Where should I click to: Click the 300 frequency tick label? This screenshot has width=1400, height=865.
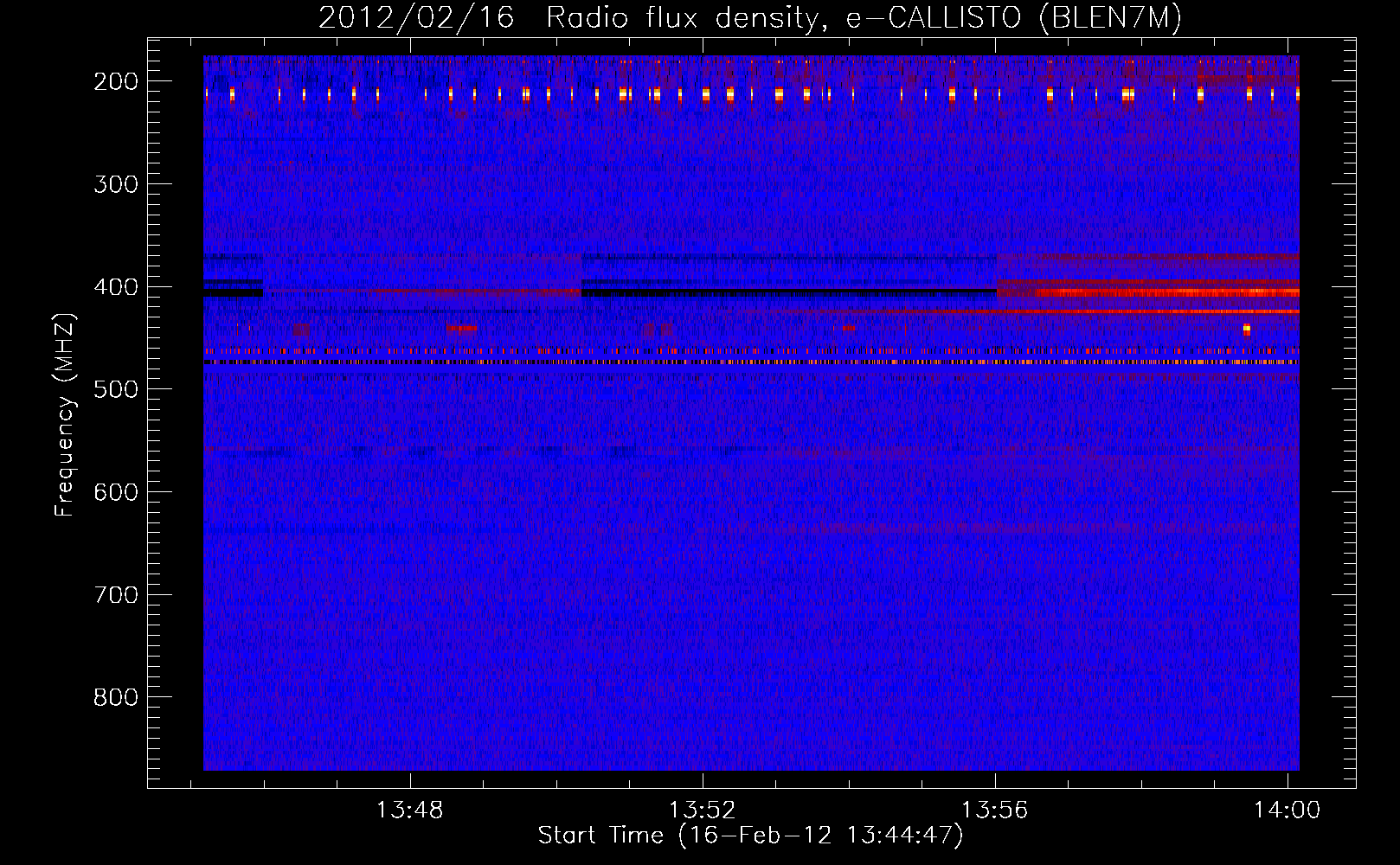coord(116,184)
